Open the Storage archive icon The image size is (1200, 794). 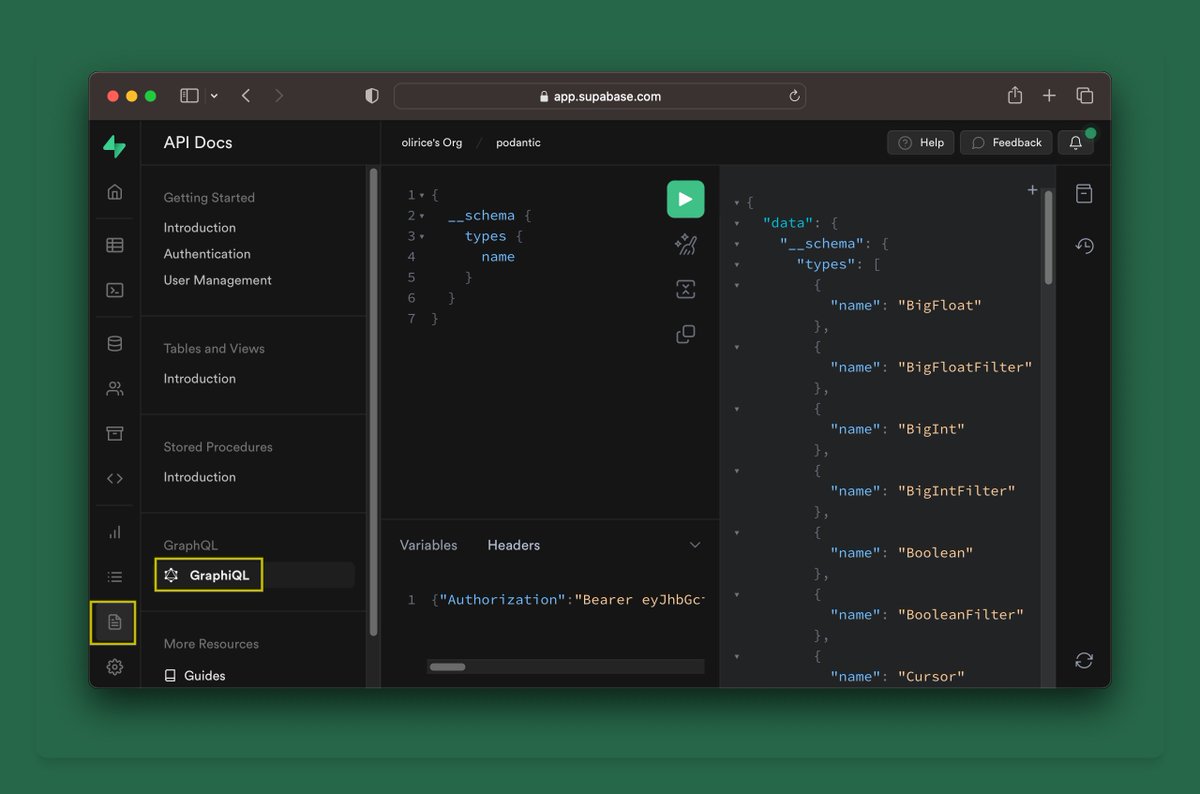[x=115, y=433]
